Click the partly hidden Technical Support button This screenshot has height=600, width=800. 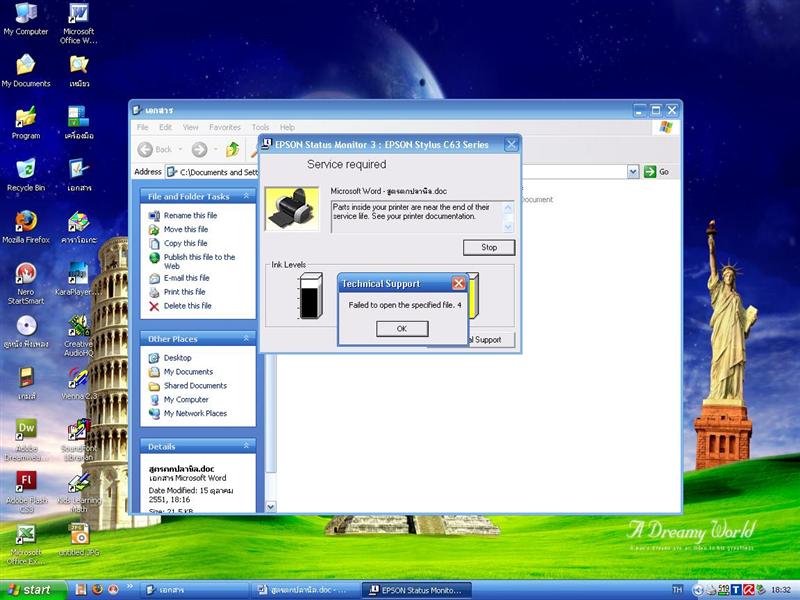tap(488, 340)
